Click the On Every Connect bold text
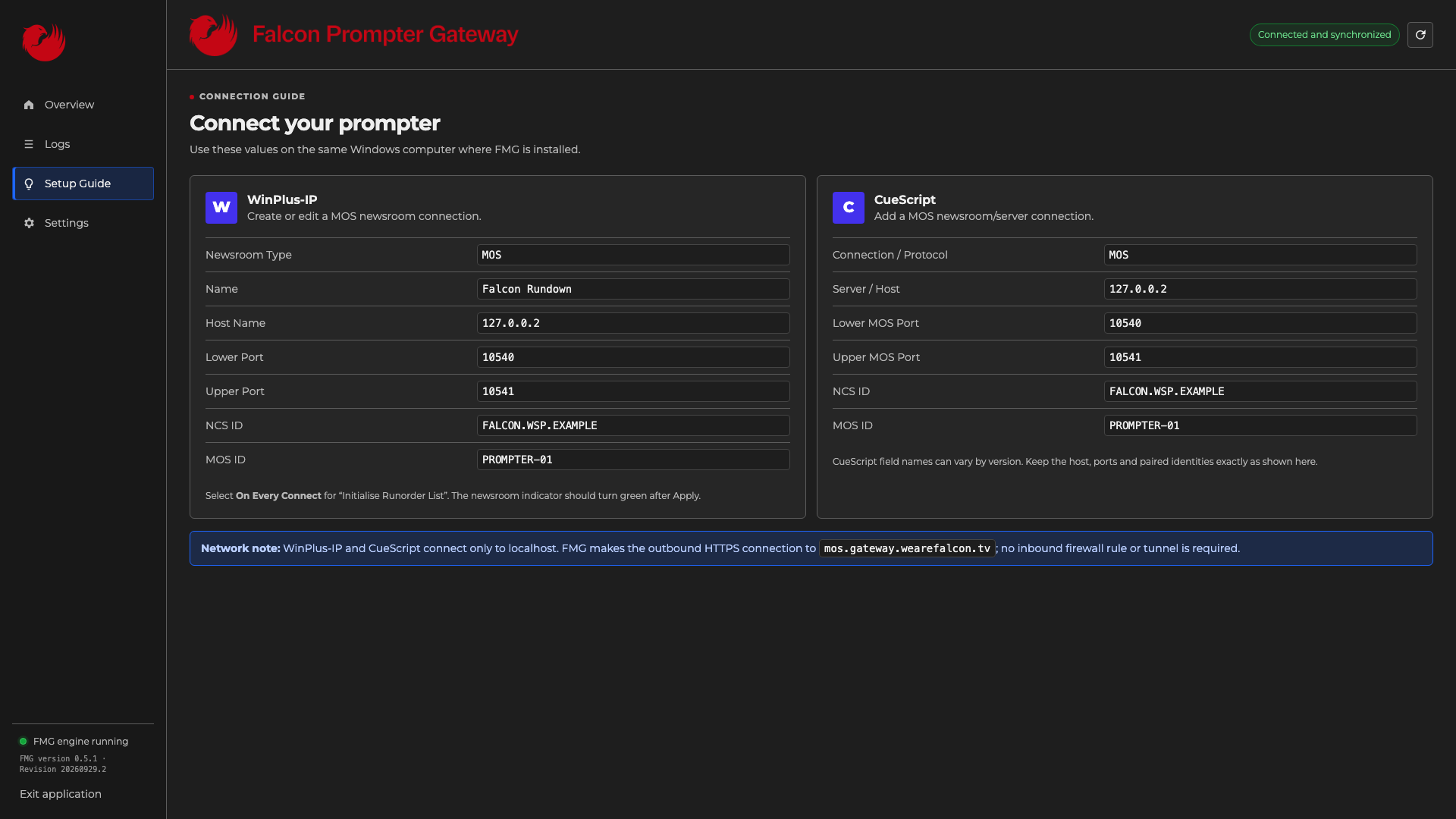The image size is (1456, 819). pos(278,496)
